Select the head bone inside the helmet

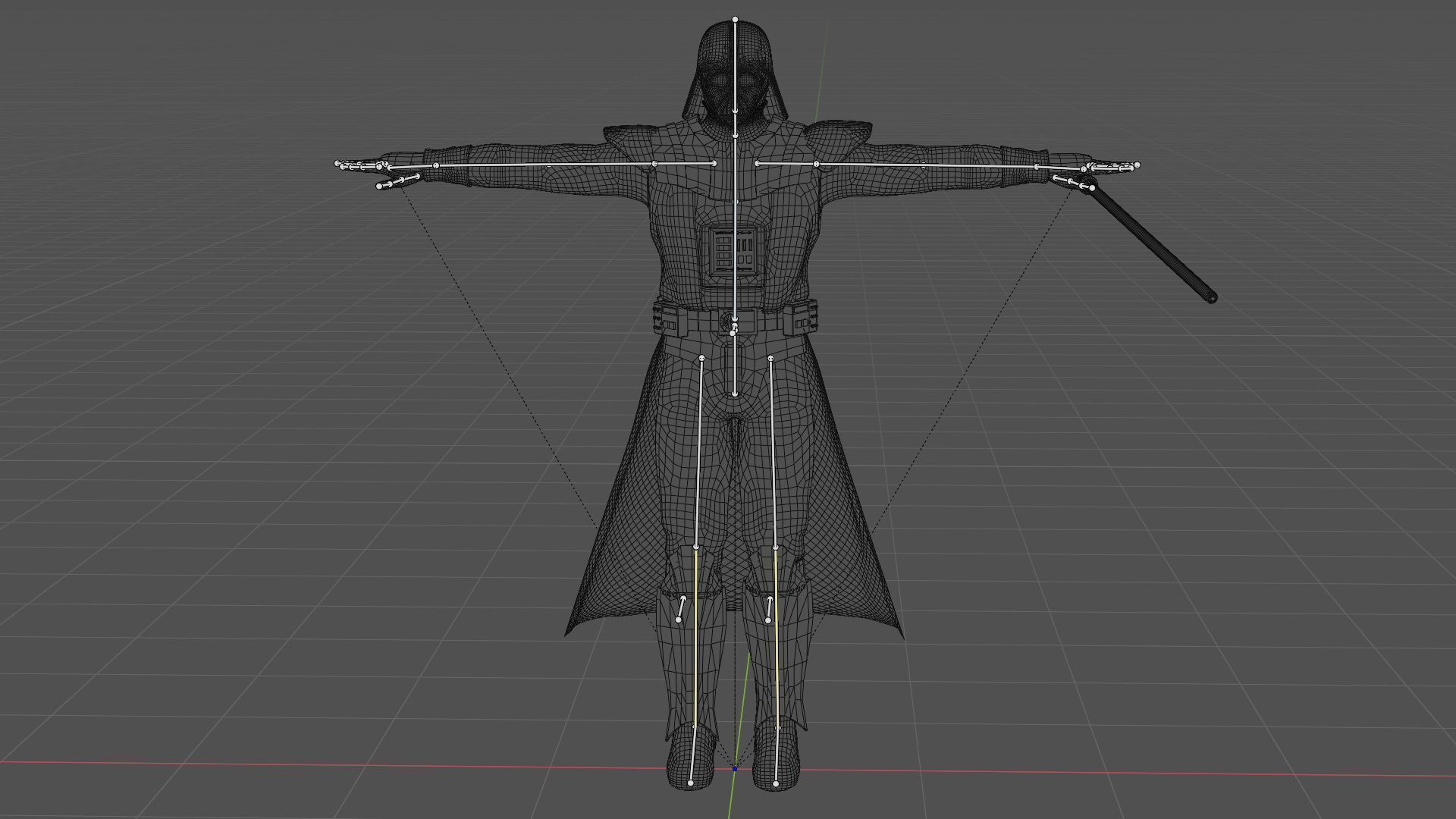(735, 64)
